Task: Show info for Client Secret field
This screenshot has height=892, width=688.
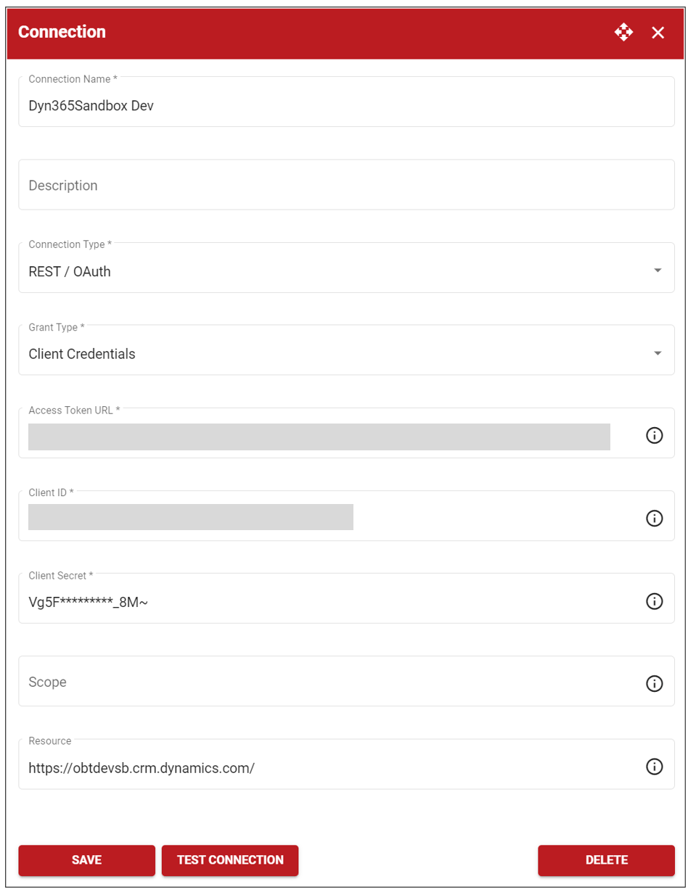Action: click(x=654, y=601)
